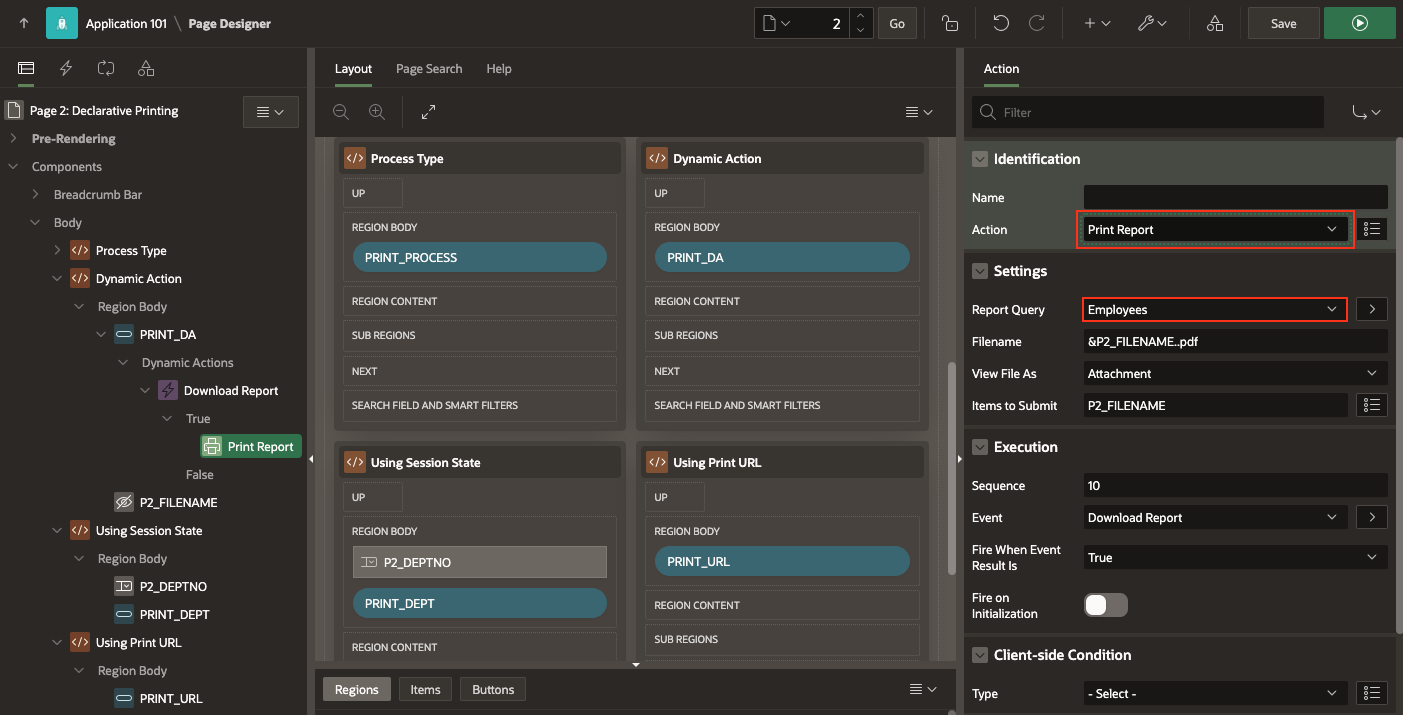Switch to the Processing tree via circular-arrows icon
The height and width of the screenshot is (715, 1403).
(105, 68)
